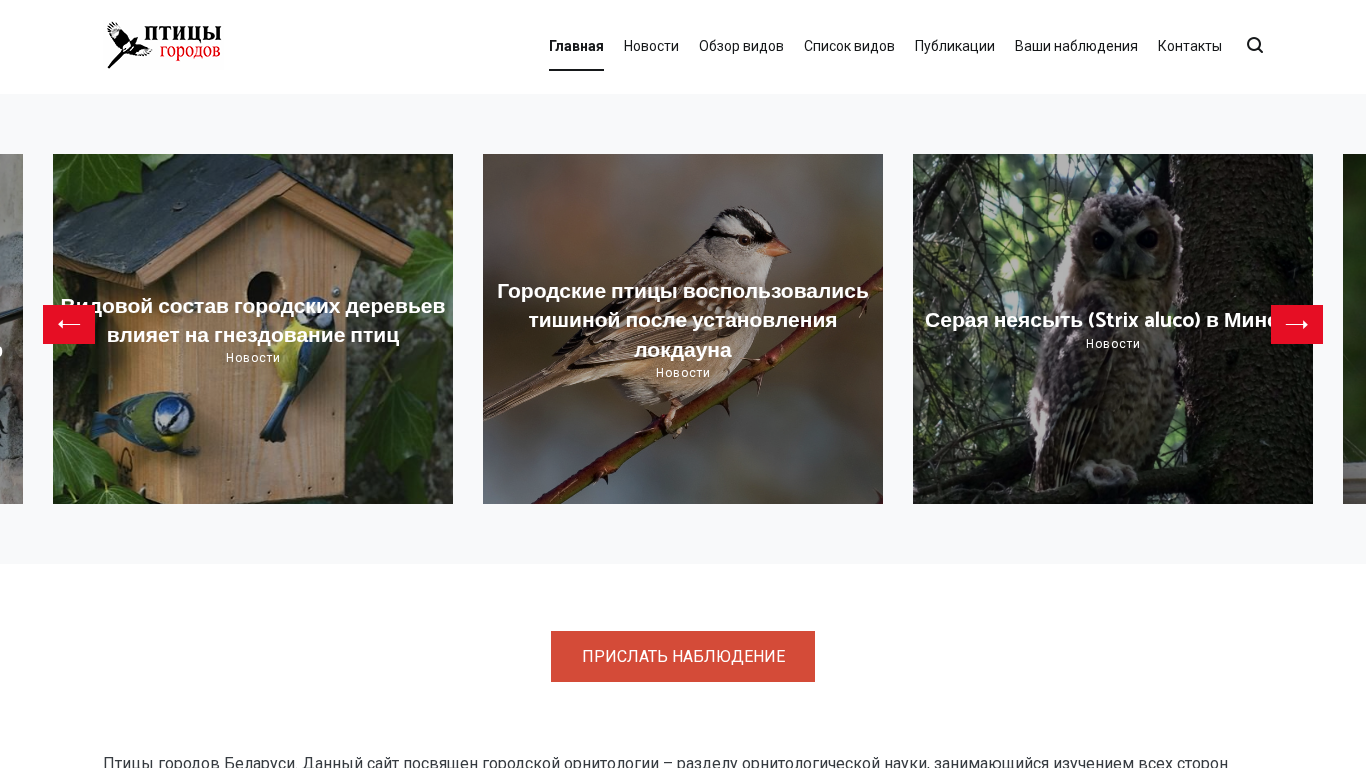Click Новости category under owl slide
Screen dimensions: 1366x768
1113,344
